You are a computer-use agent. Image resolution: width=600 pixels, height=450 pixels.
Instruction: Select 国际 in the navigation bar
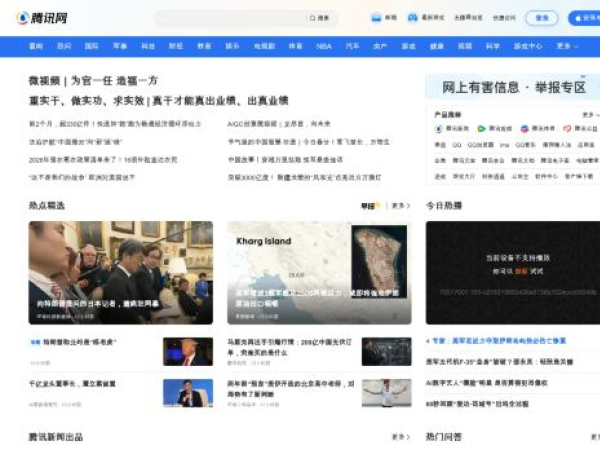click(x=91, y=46)
